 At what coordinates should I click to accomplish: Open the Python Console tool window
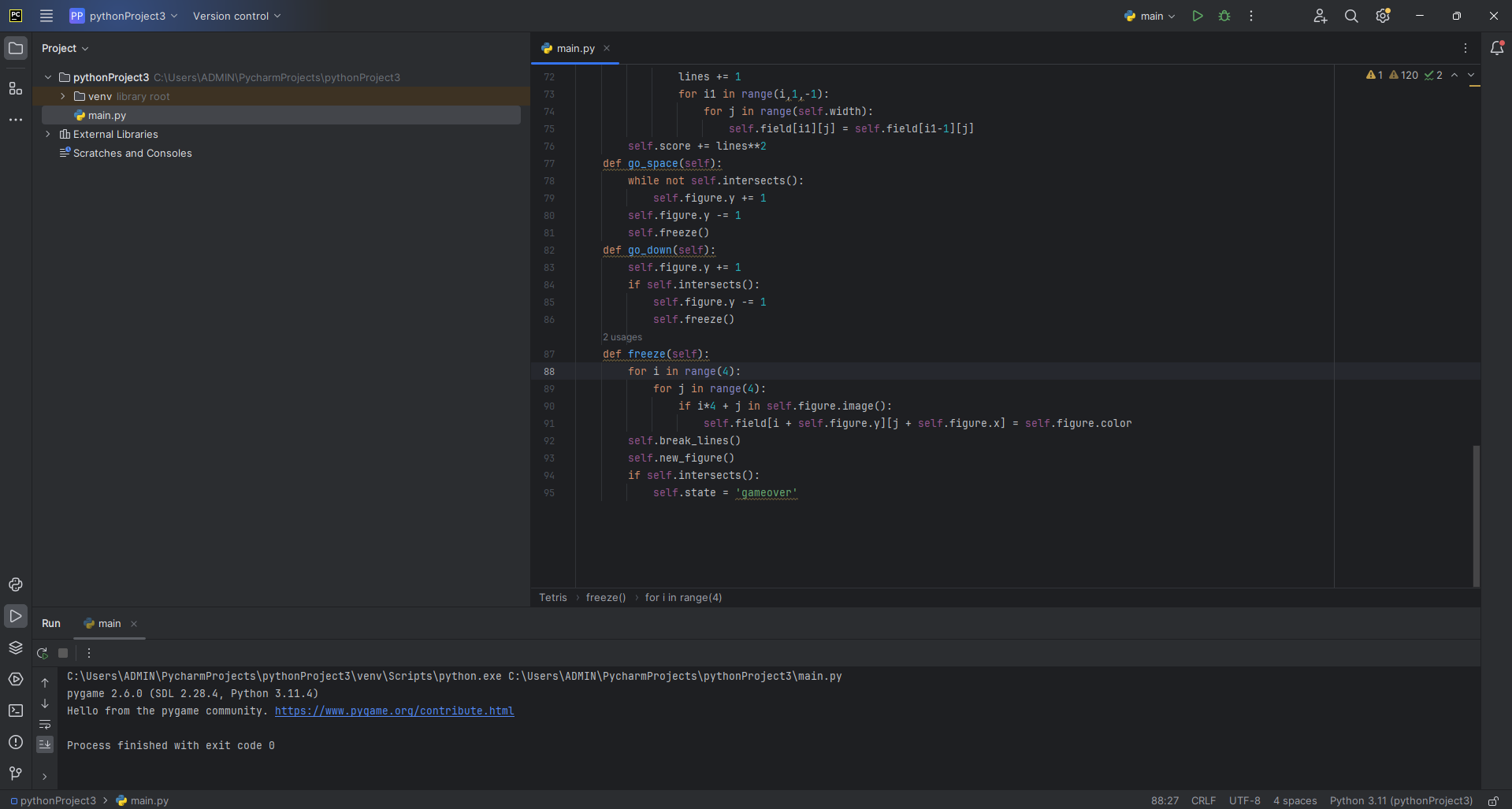point(16,584)
